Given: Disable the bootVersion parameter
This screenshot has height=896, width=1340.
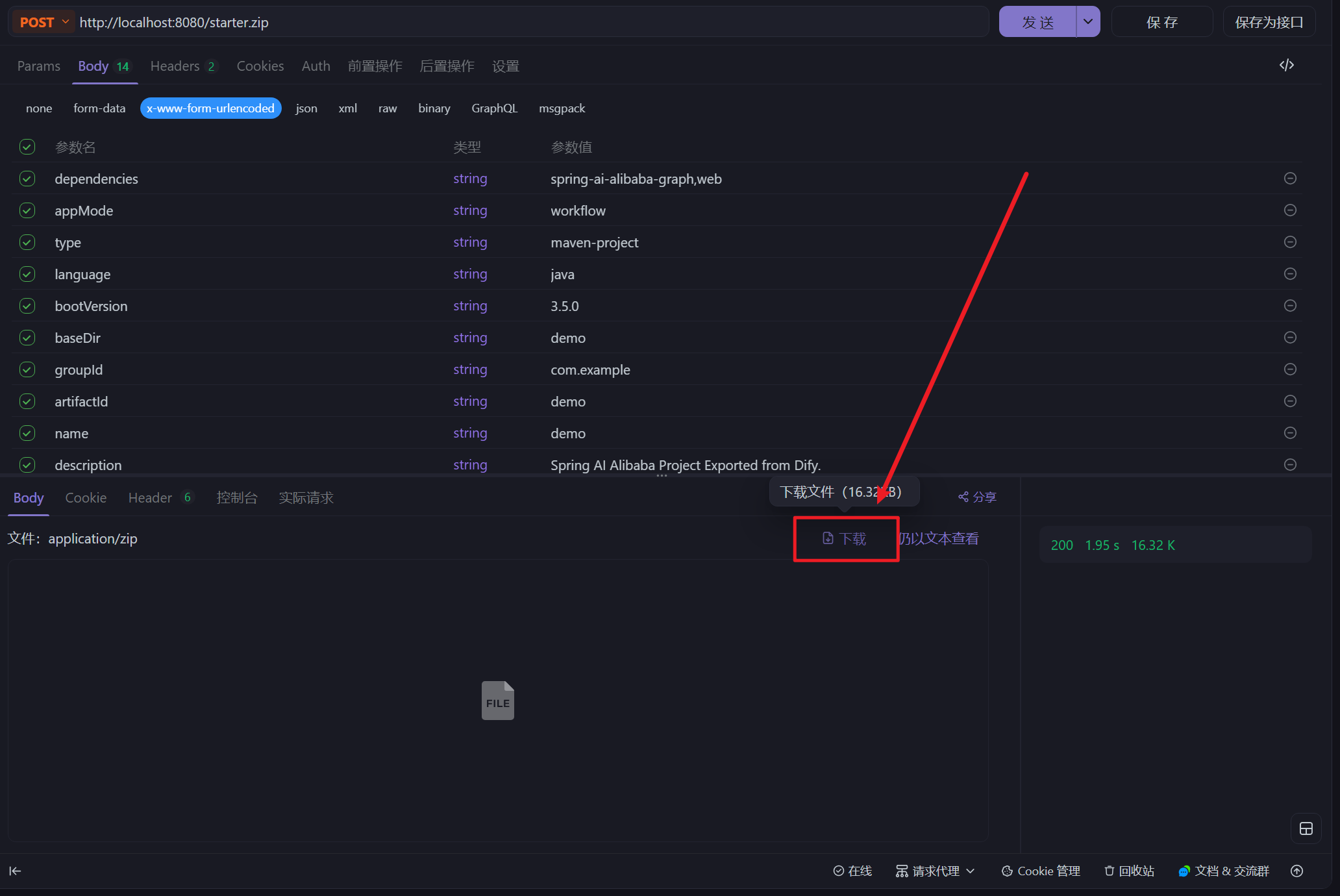Looking at the screenshot, I should [x=27, y=306].
